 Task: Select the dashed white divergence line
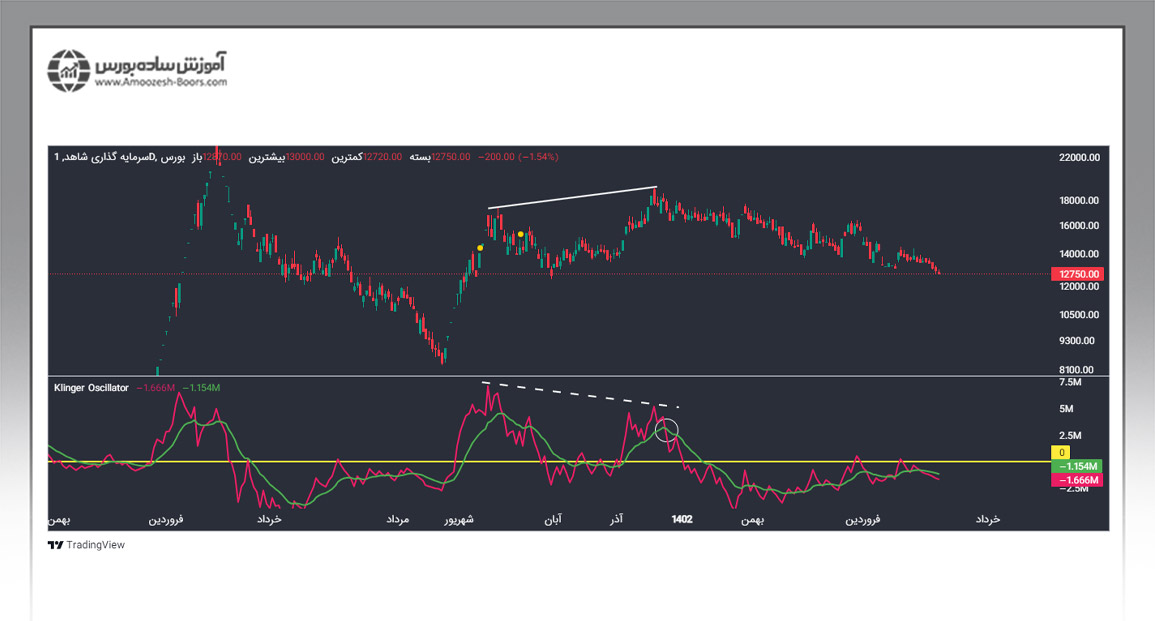click(580, 395)
